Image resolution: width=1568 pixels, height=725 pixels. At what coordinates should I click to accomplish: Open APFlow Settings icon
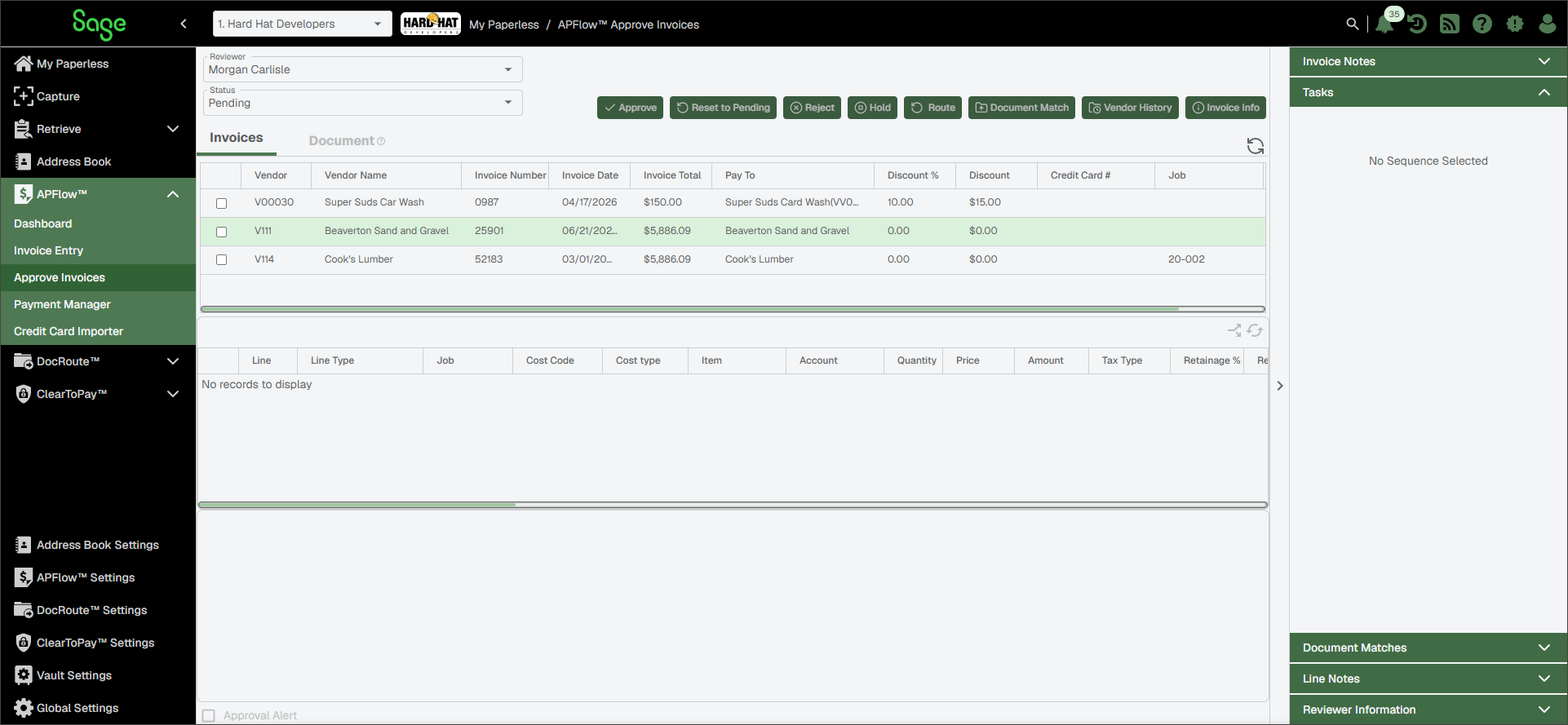[24, 577]
